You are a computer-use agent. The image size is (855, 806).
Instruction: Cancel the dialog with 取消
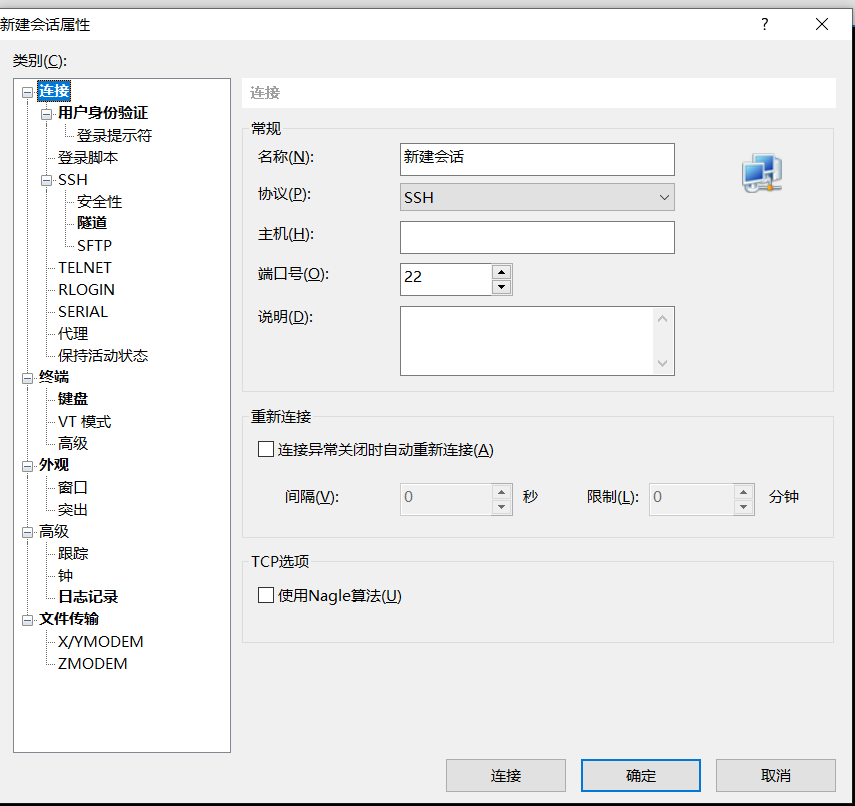pos(775,776)
